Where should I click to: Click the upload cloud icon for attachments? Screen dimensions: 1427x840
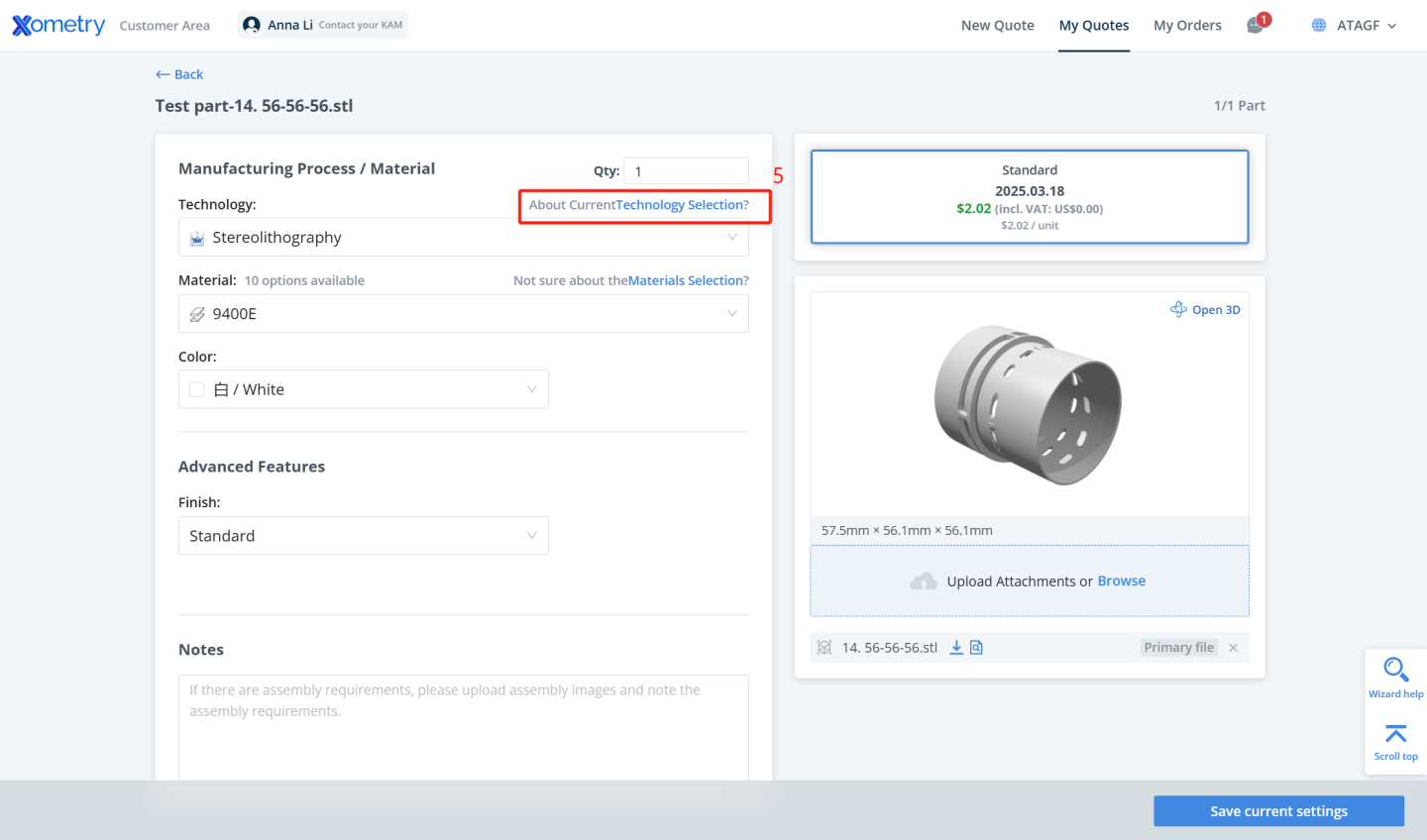point(923,580)
